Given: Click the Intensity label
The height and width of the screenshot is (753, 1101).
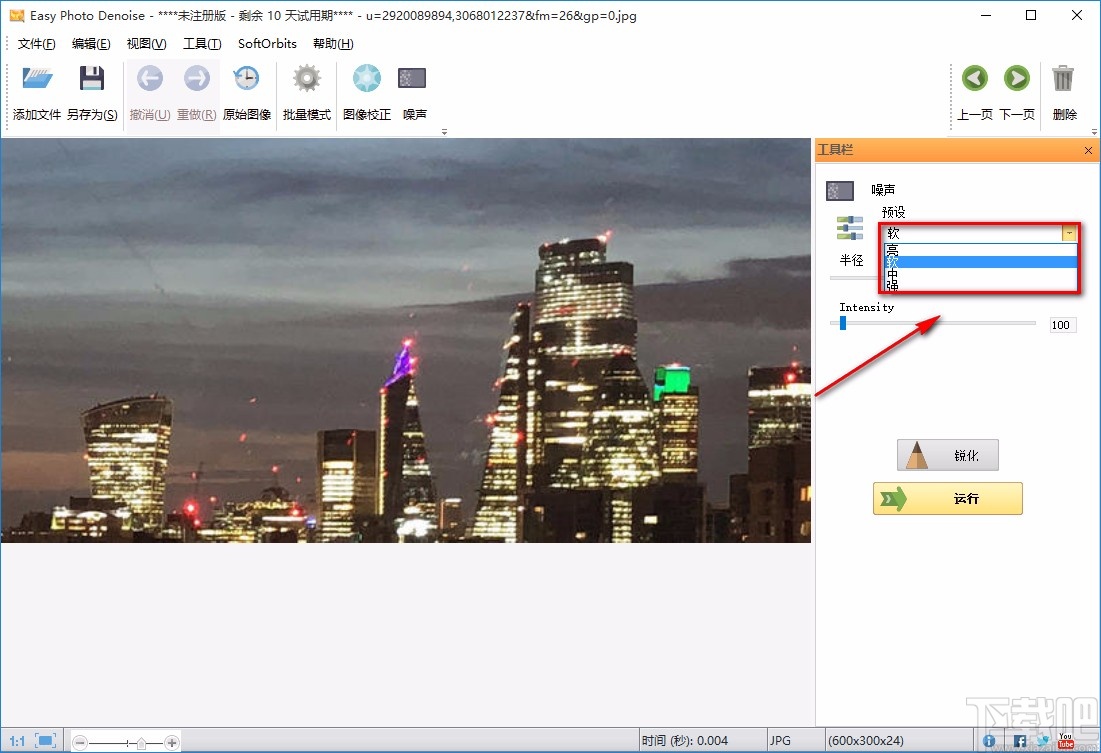Looking at the screenshot, I should [x=866, y=308].
